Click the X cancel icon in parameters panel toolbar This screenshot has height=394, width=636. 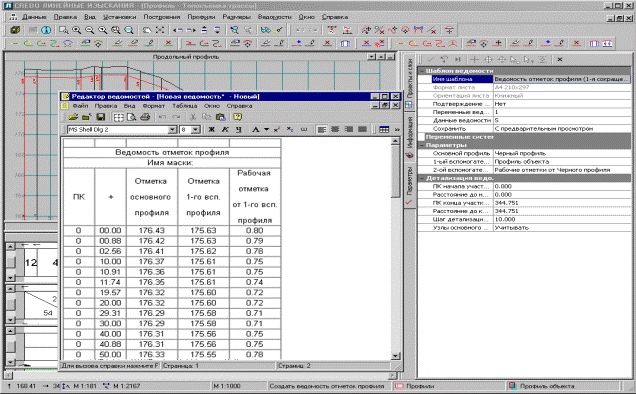tap(560, 60)
